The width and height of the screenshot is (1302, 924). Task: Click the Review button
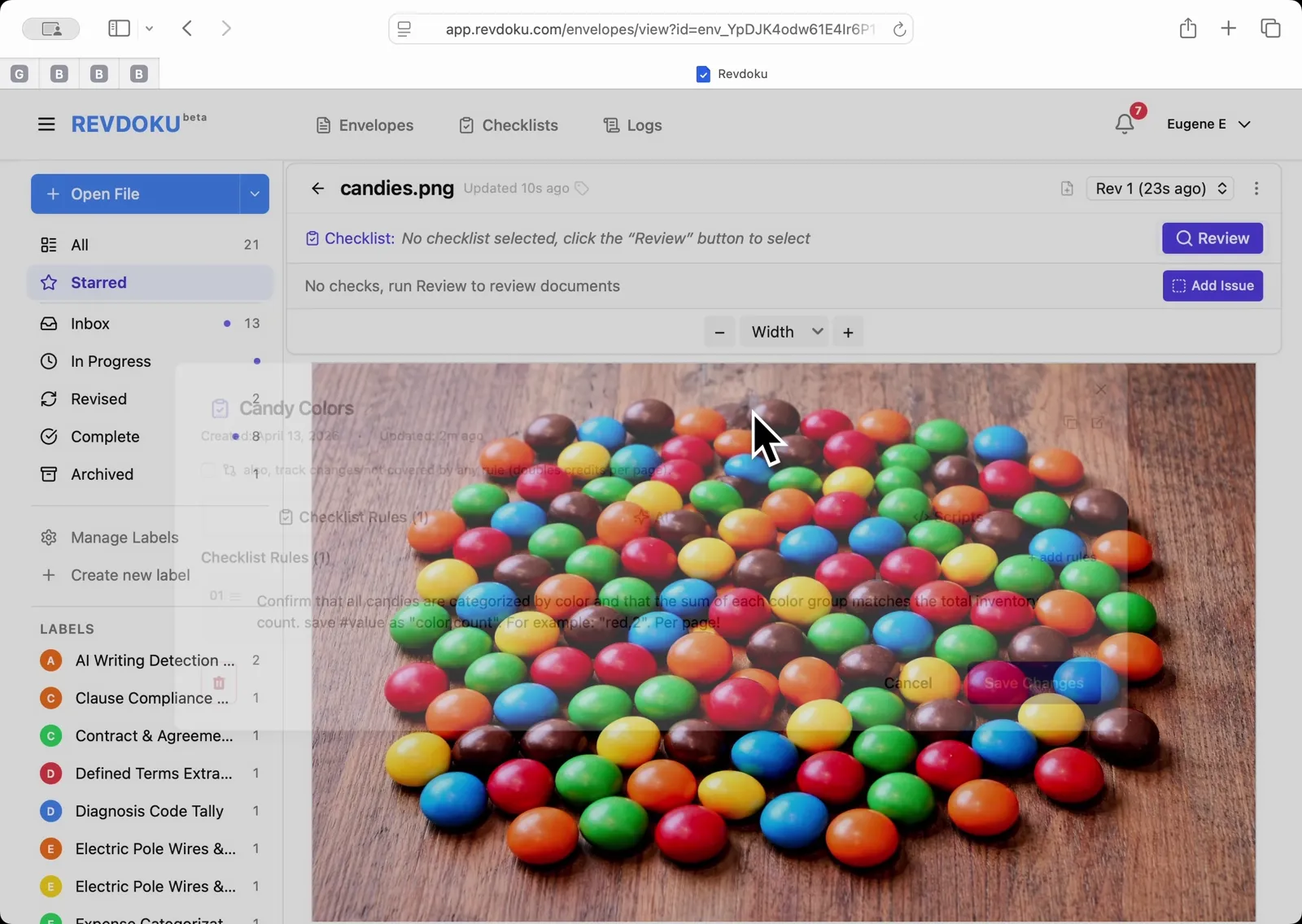[x=1212, y=238]
